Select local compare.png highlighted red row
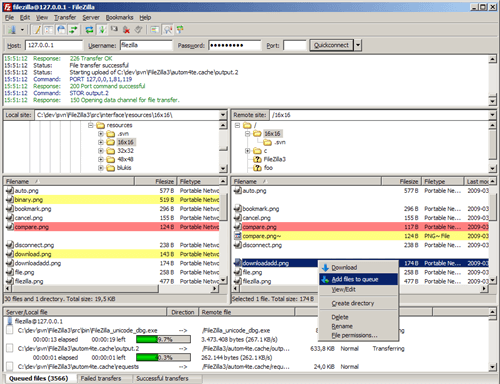 click(x=112, y=227)
